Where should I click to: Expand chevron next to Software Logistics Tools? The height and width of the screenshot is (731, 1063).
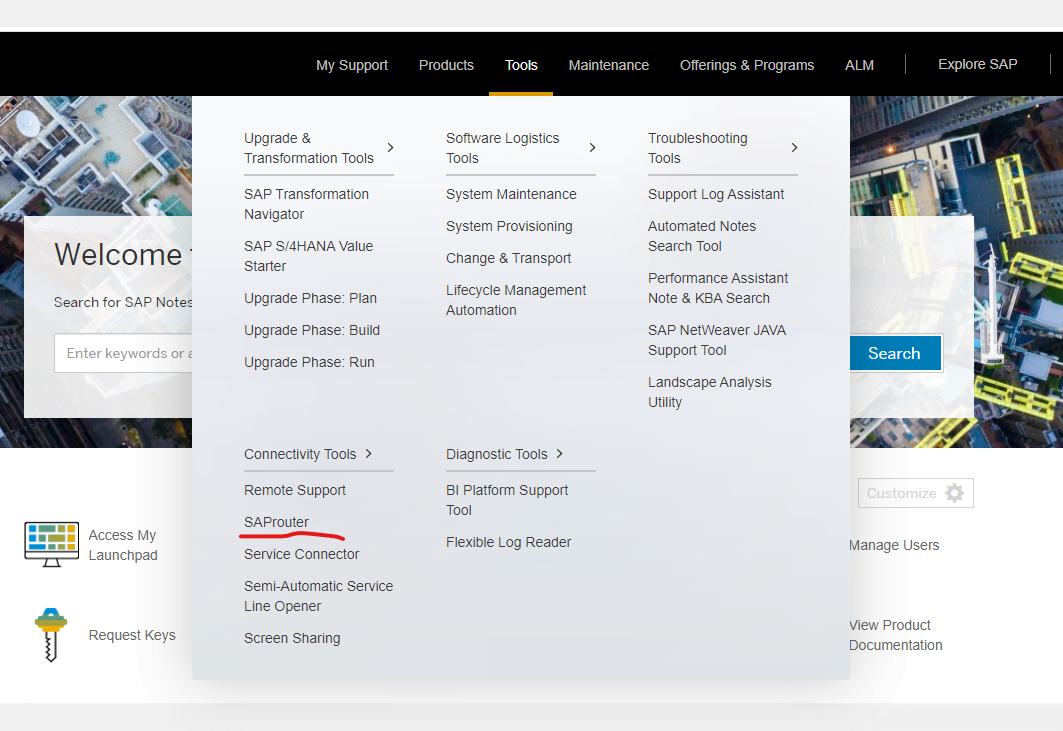[593, 148]
